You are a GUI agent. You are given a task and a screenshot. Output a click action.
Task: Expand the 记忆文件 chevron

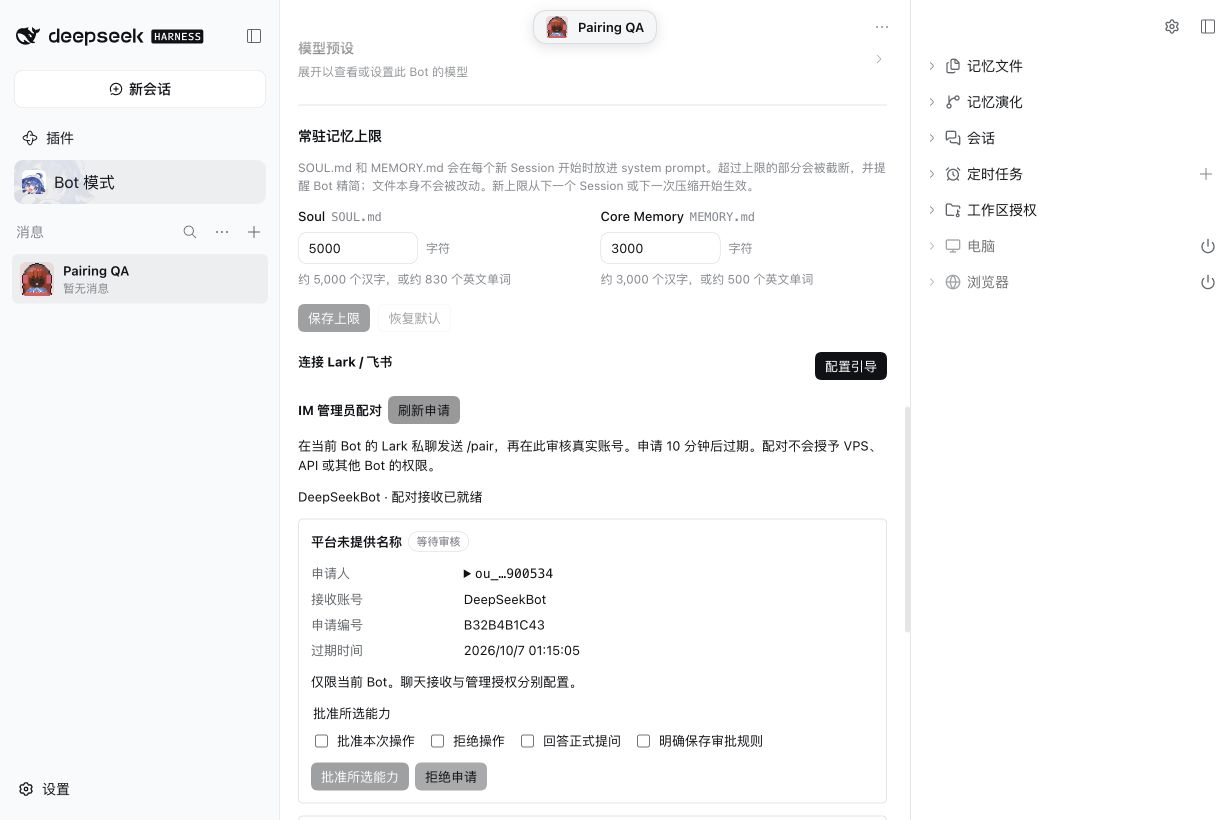click(x=932, y=66)
